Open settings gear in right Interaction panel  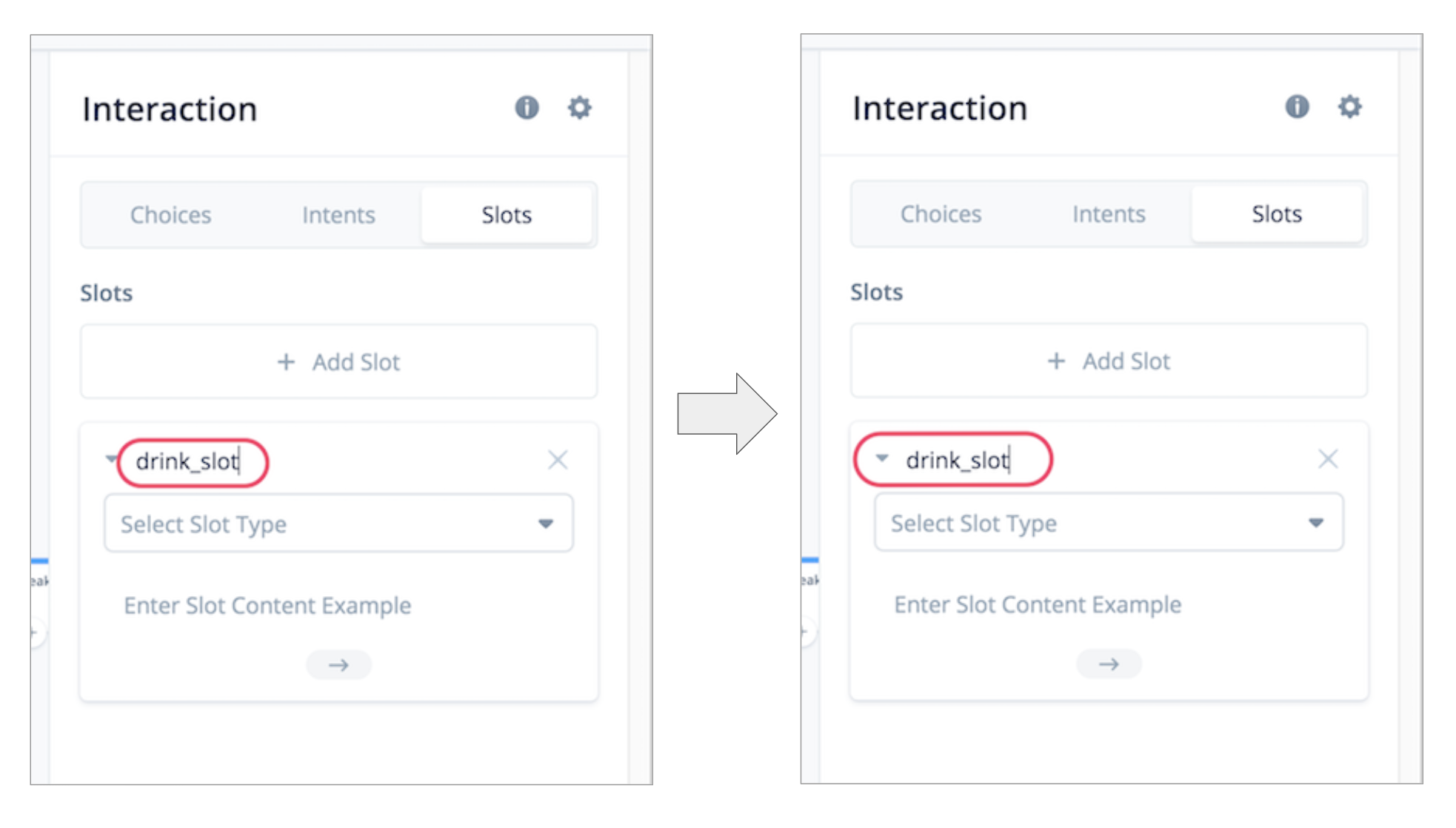pos(1350,107)
